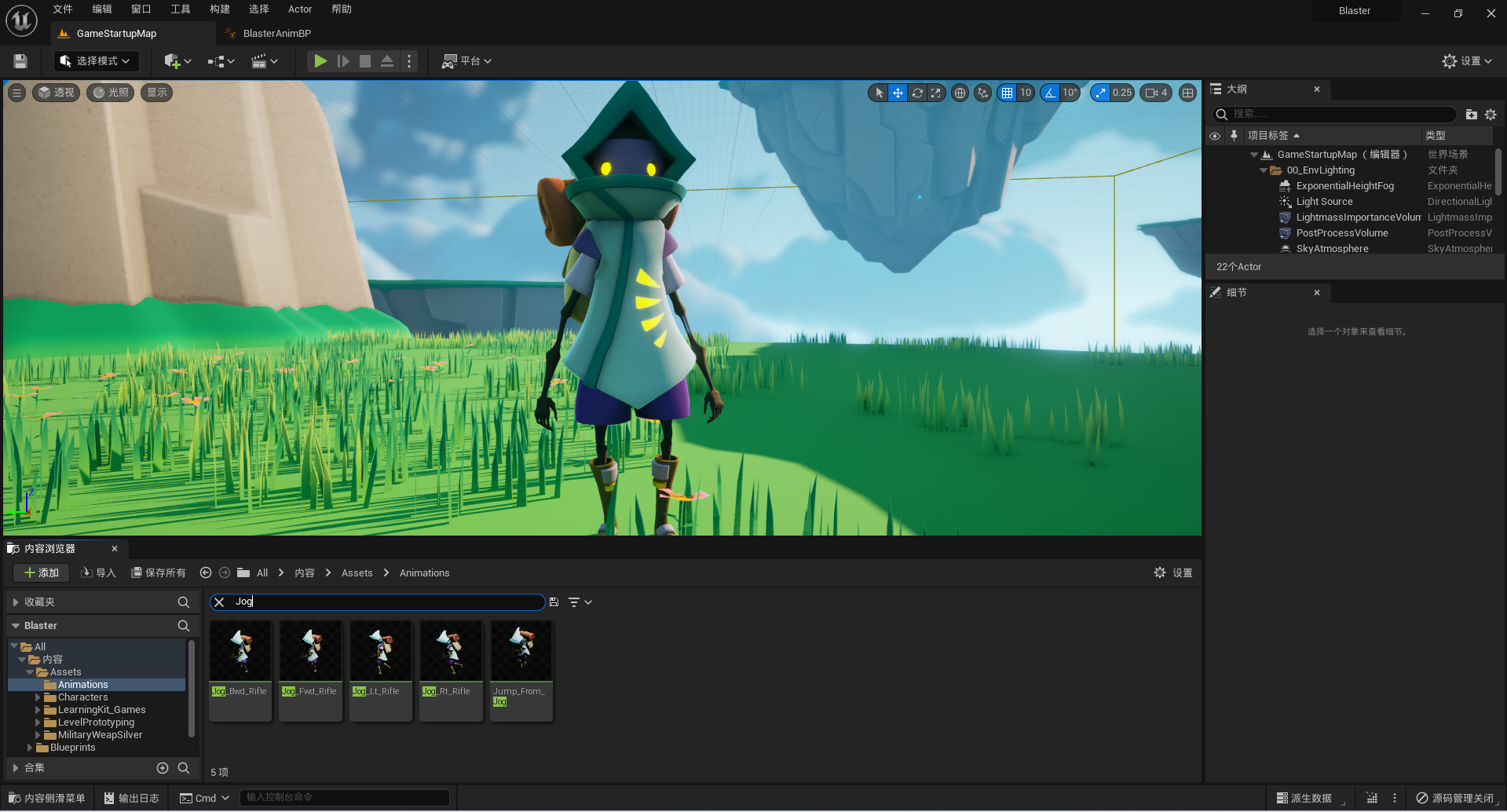Image resolution: width=1507 pixels, height=812 pixels.
Task: Open the cinematics clapperboard dropdown
Action: pyautogui.click(x=265, y=61)
